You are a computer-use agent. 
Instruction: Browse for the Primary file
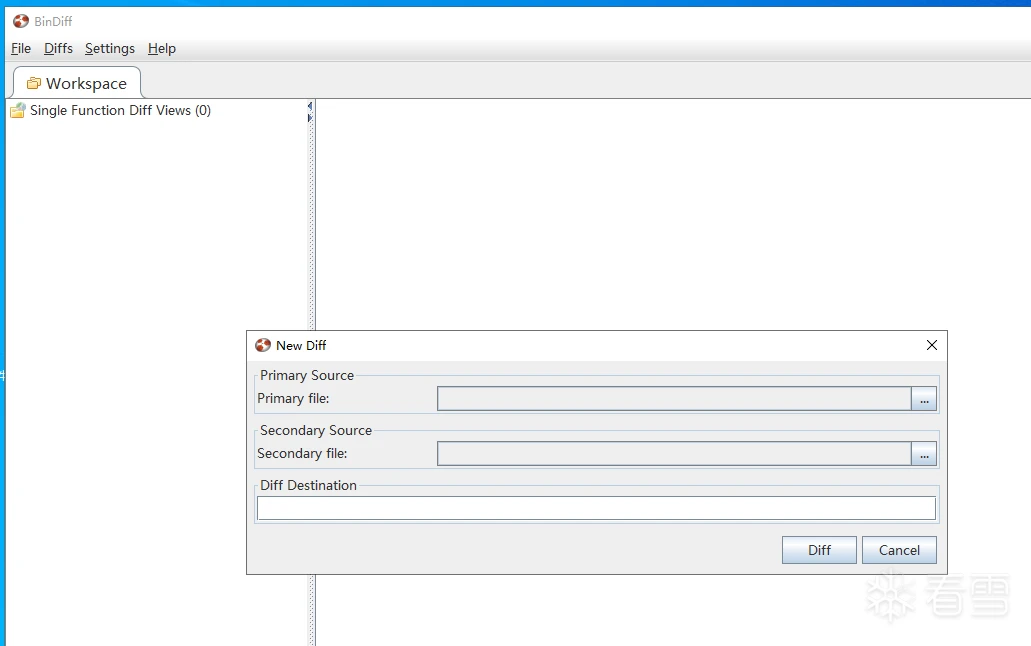click(x=924, y=399)
